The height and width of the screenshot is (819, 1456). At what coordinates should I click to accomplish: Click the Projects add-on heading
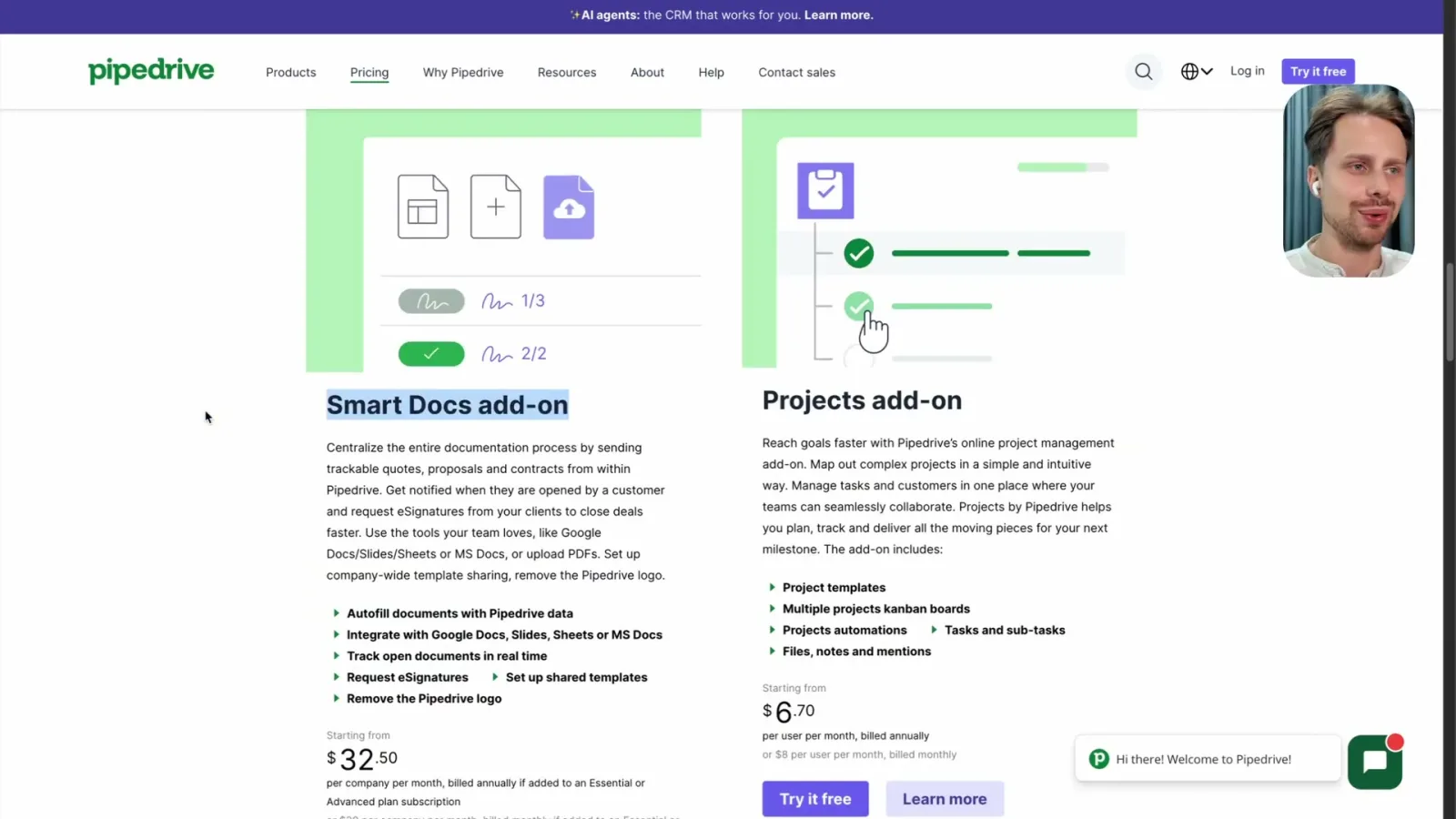tap(862, 400)
